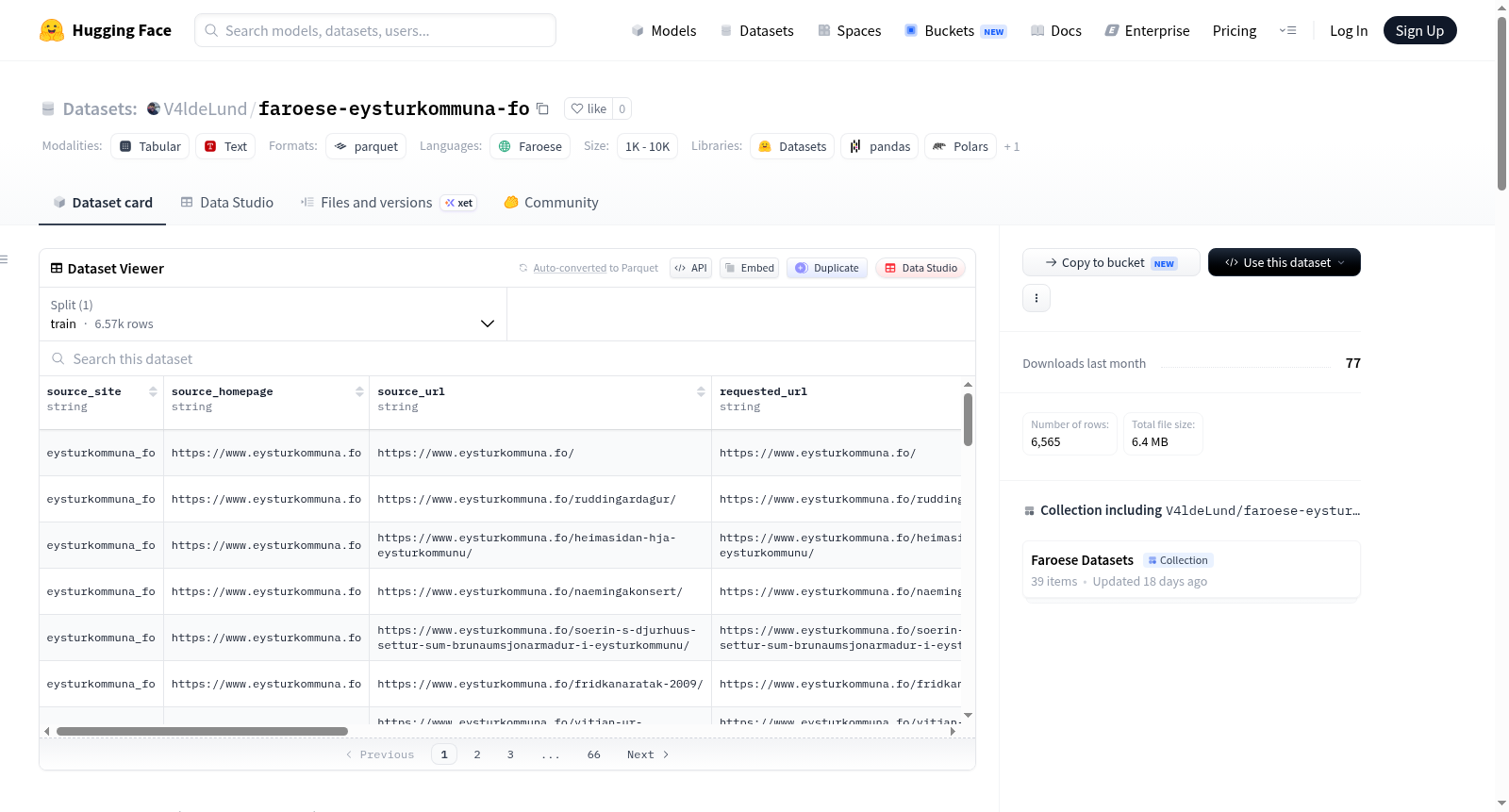
Task: Click the API button in viewer
Action: (691, 268)
